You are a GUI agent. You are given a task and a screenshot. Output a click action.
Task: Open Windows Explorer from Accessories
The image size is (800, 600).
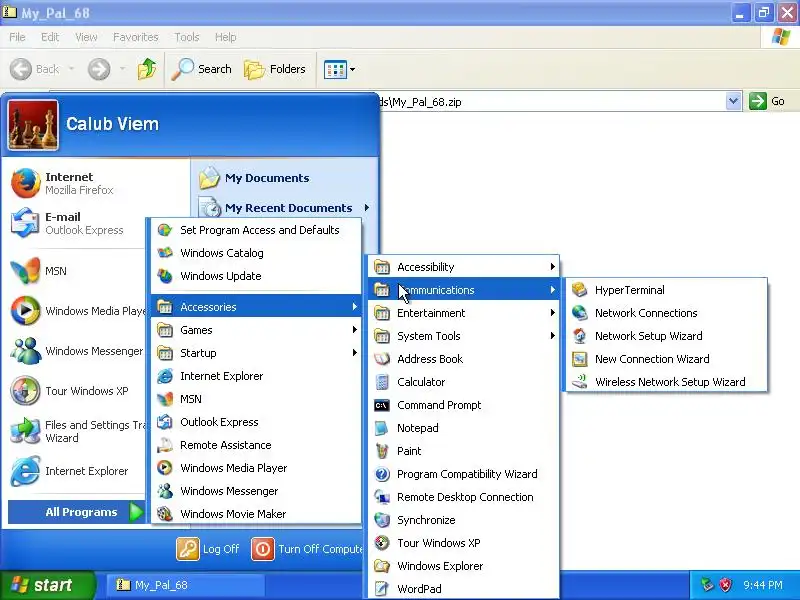pyautogui.click(x=463, y=566)
